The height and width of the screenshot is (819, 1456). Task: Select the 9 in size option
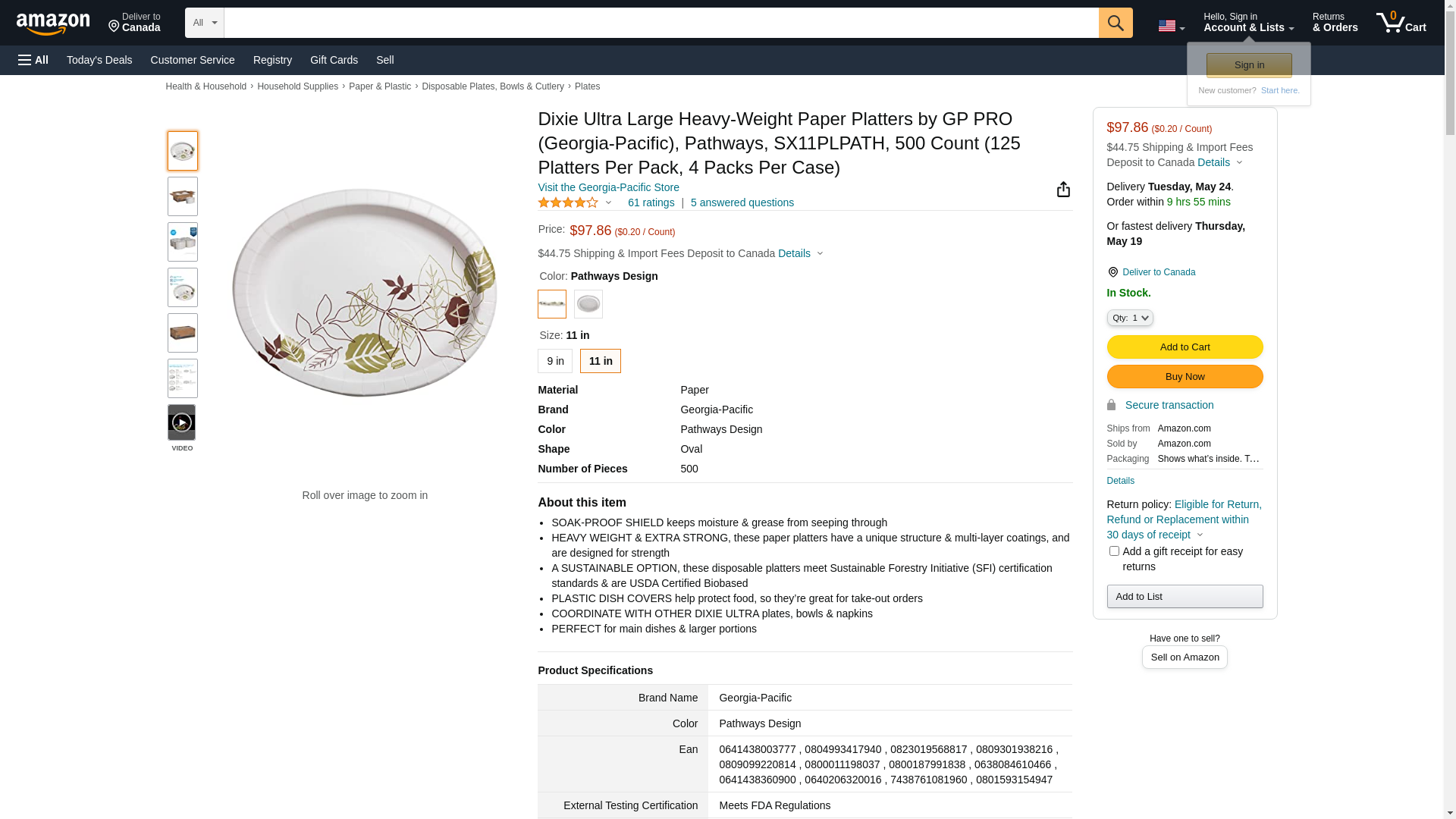click(555, 361)
